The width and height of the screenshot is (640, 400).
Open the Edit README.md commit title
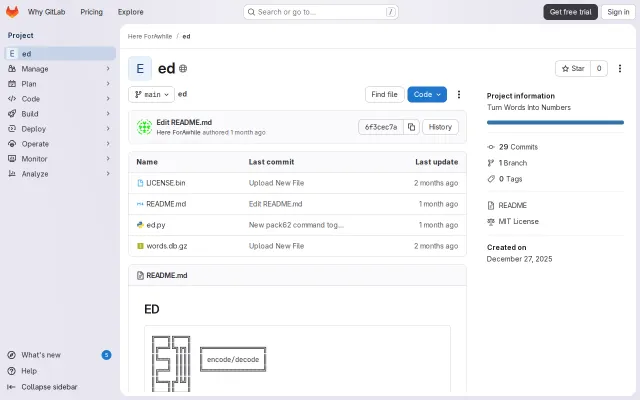184,122
